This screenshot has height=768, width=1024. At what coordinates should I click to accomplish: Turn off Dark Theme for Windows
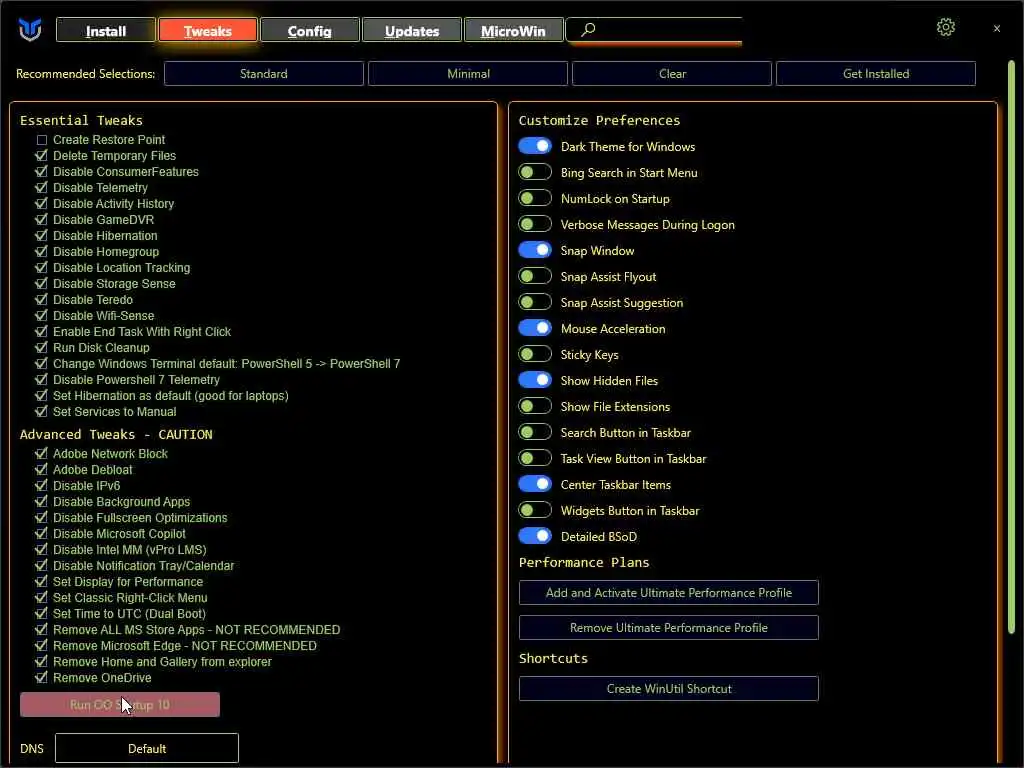click(535, 146)
